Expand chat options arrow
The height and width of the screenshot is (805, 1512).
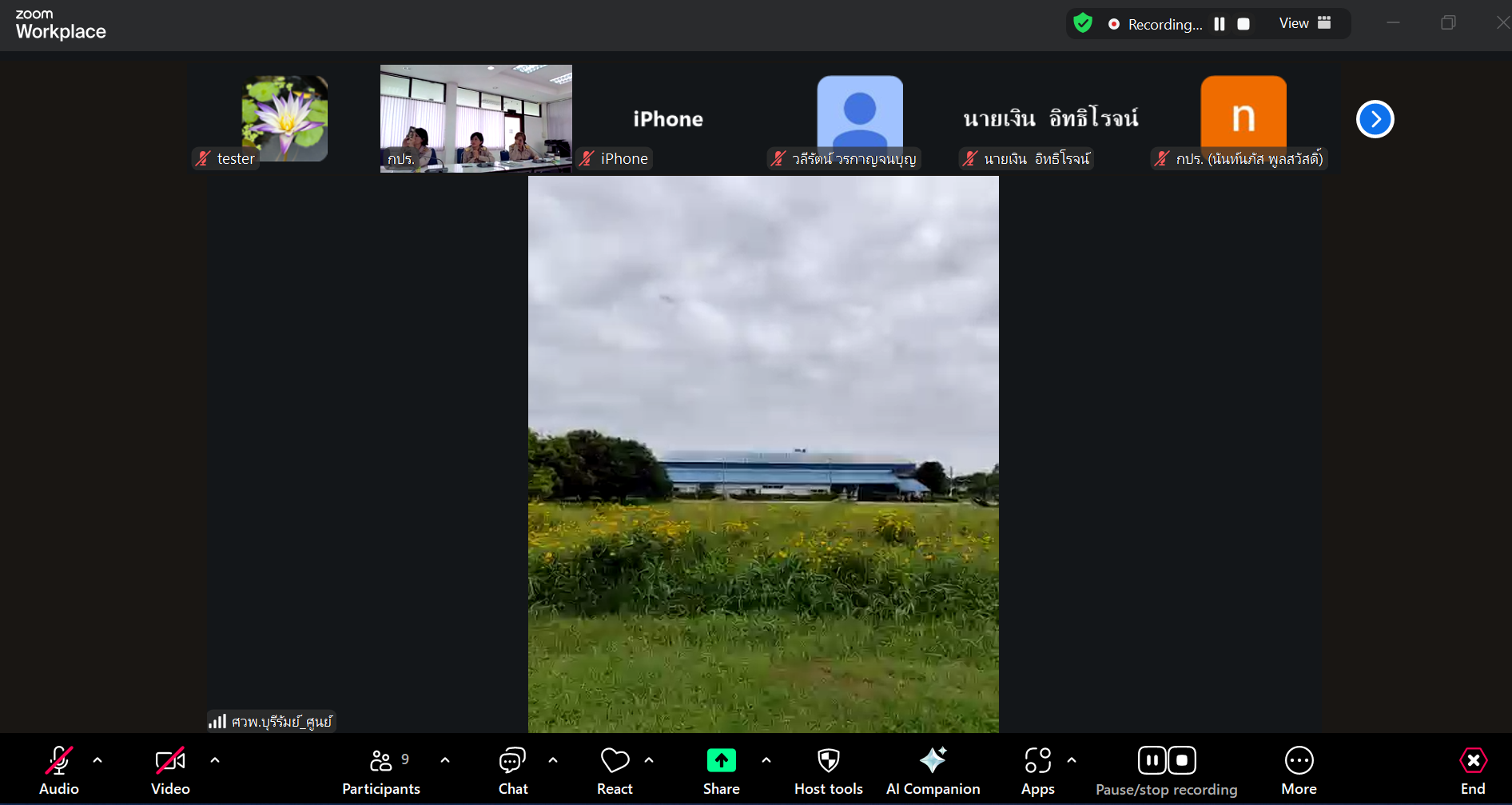553,760
